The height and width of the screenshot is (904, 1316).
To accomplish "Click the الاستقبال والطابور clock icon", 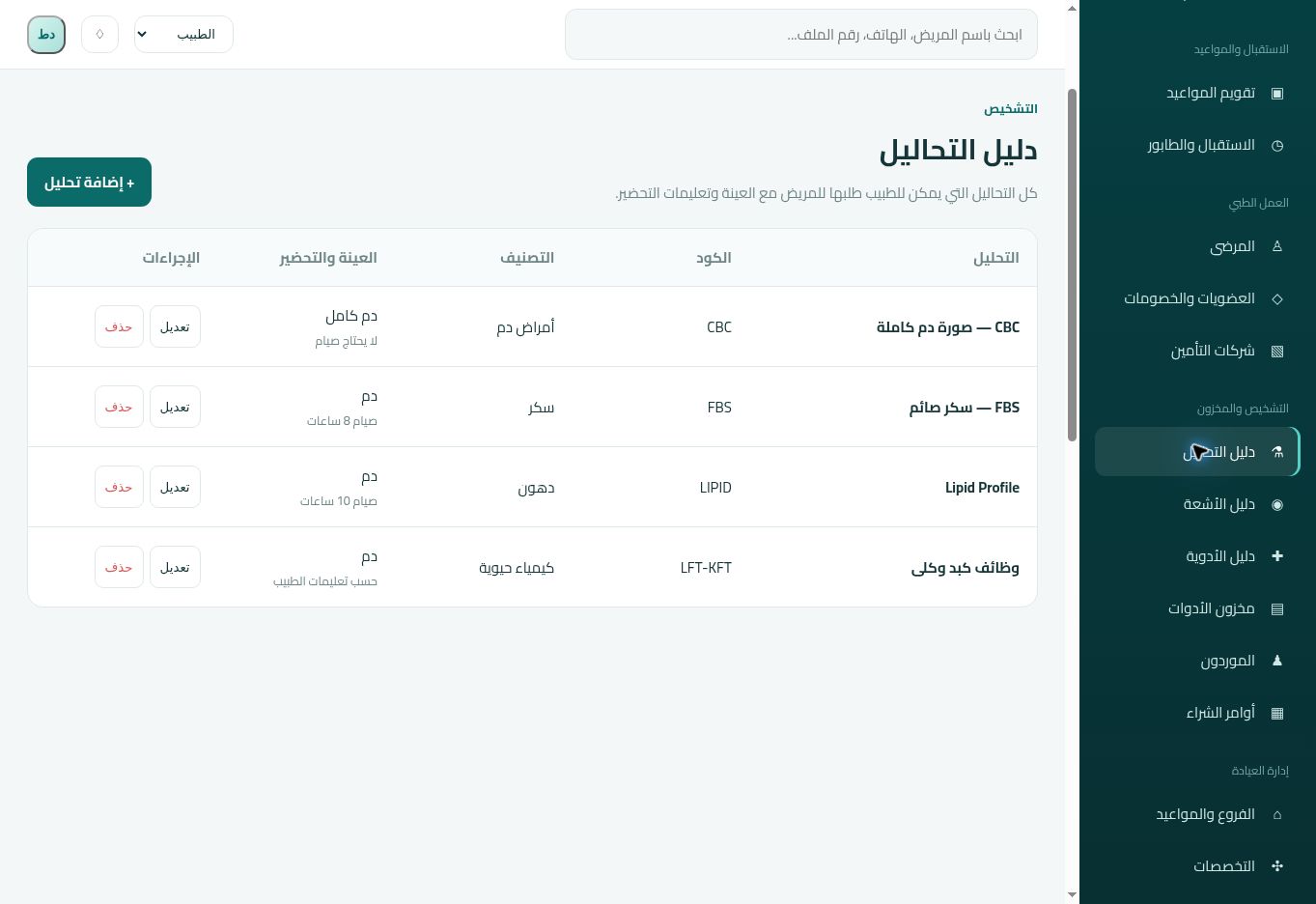I will (x=1277, y=145).
